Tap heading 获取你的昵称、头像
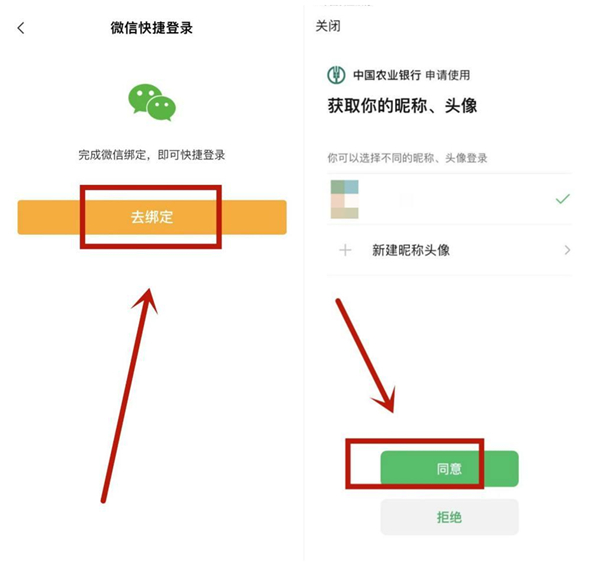The height and width of the screenshot is (565, 600). tap(402, 106)
